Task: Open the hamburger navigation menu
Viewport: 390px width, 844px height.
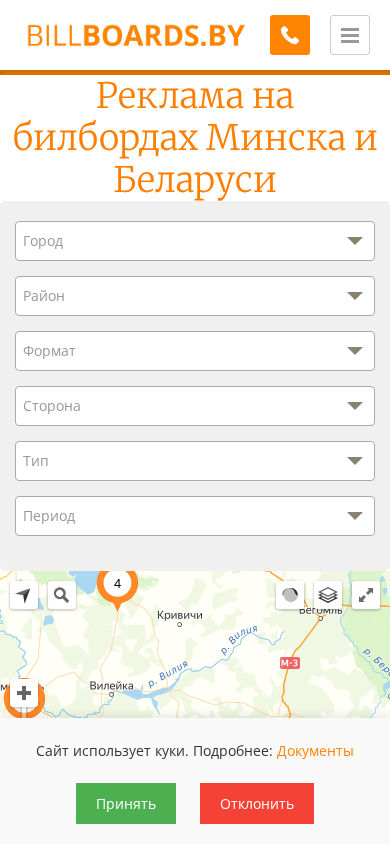Action: (x=350, y=35)
